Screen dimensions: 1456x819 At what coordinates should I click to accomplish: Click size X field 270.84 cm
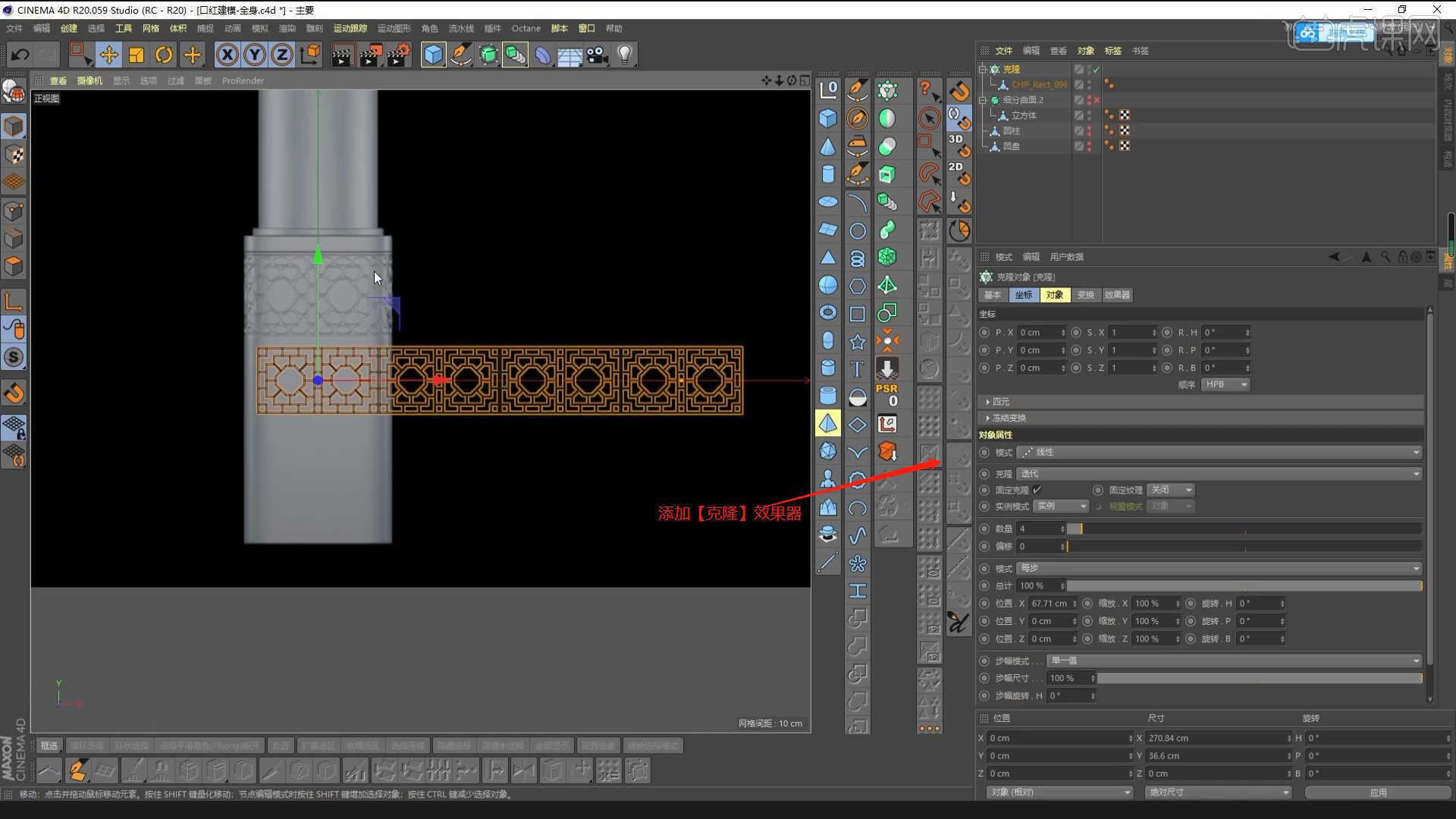coord(1218,739)
